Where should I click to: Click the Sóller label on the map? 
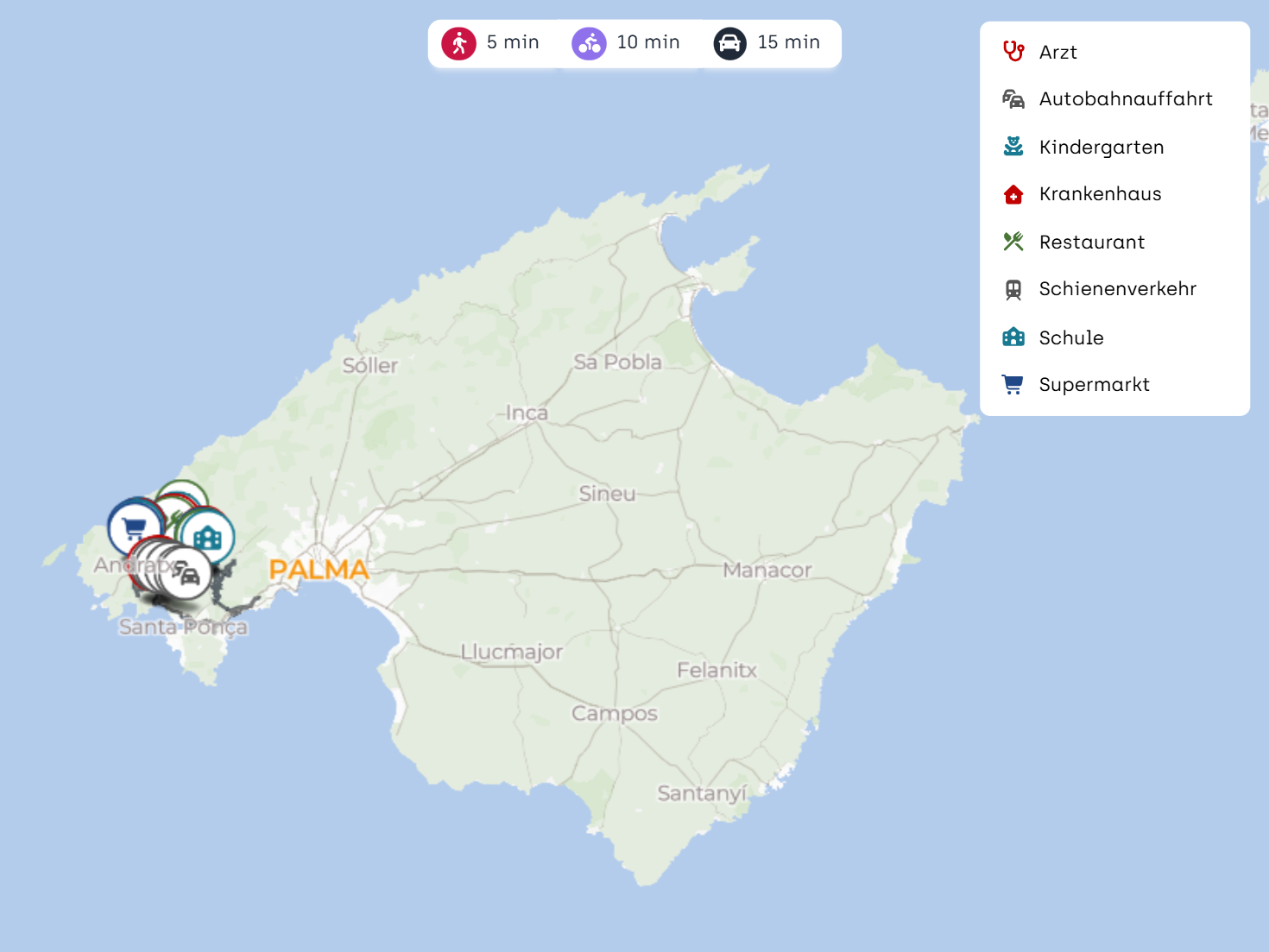tap(370, 365)
